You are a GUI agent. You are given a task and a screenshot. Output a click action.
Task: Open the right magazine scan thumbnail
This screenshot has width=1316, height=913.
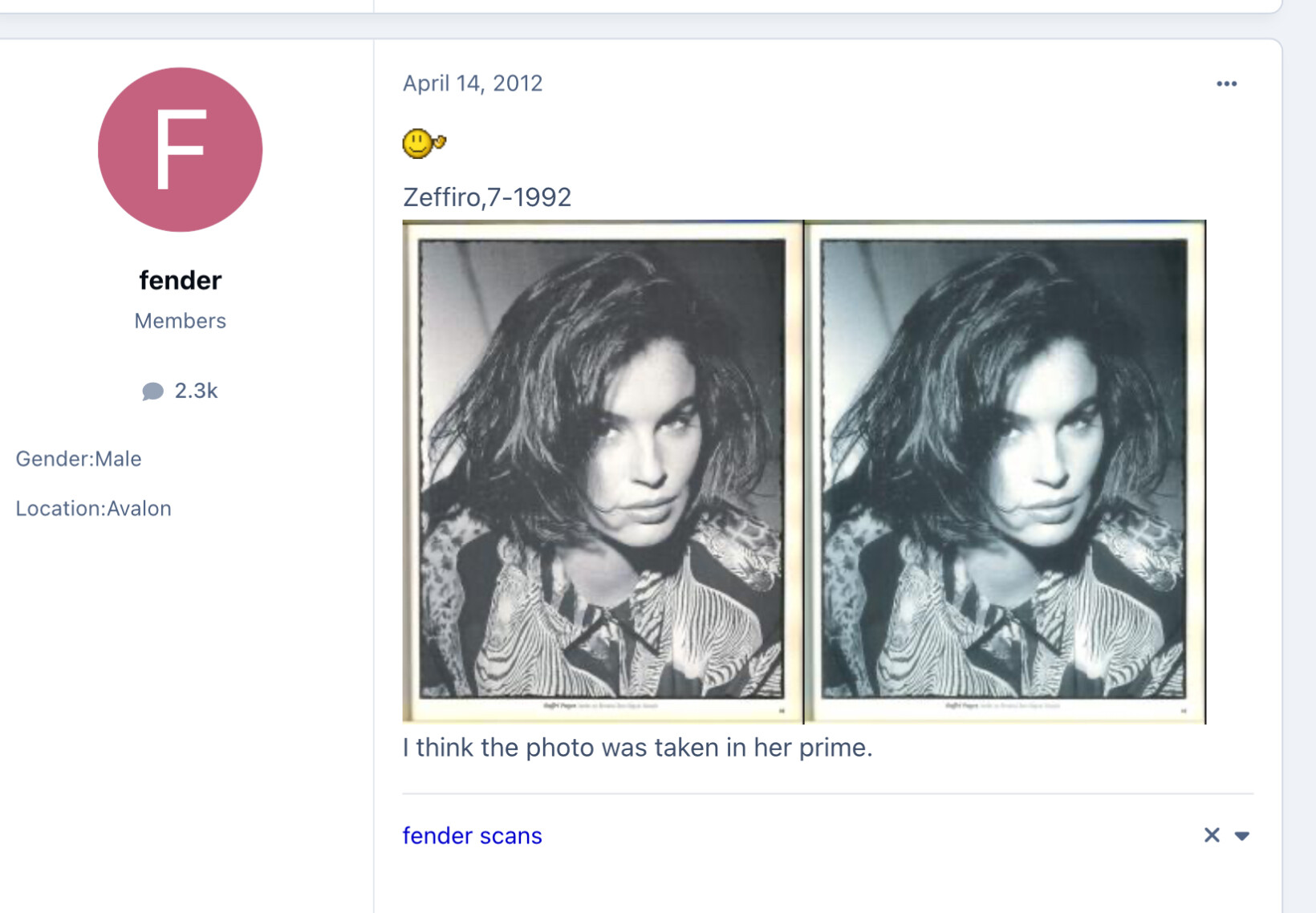click(x=1005, y=471)
